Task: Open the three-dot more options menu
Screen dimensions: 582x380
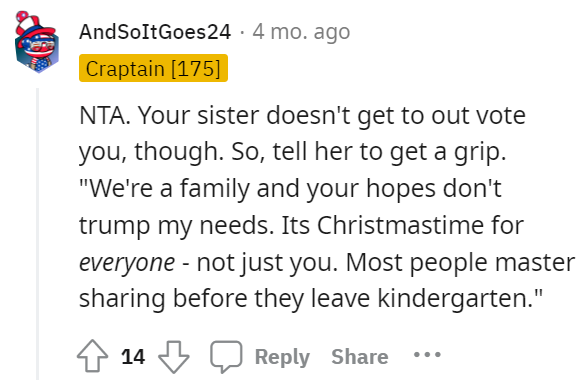Action: pyautogui.click(x=427, y=354)
